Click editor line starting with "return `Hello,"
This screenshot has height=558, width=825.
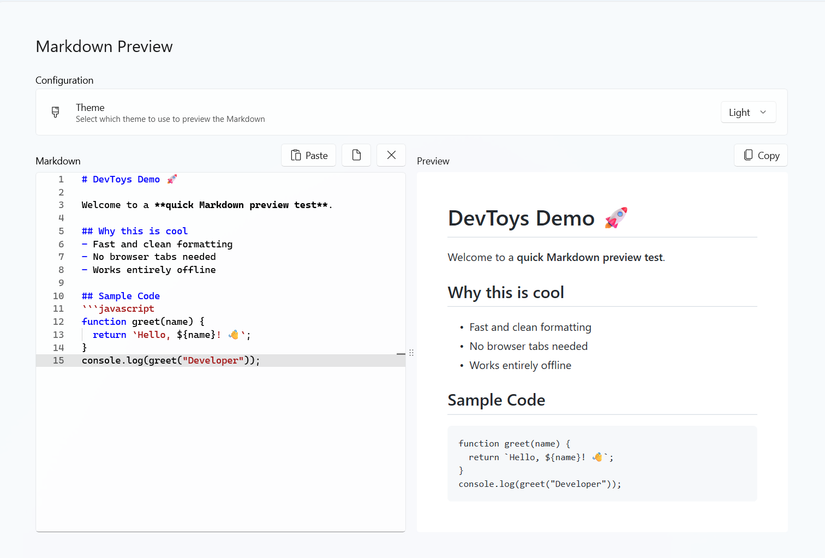pyautogui.click(x=172, y=334)
